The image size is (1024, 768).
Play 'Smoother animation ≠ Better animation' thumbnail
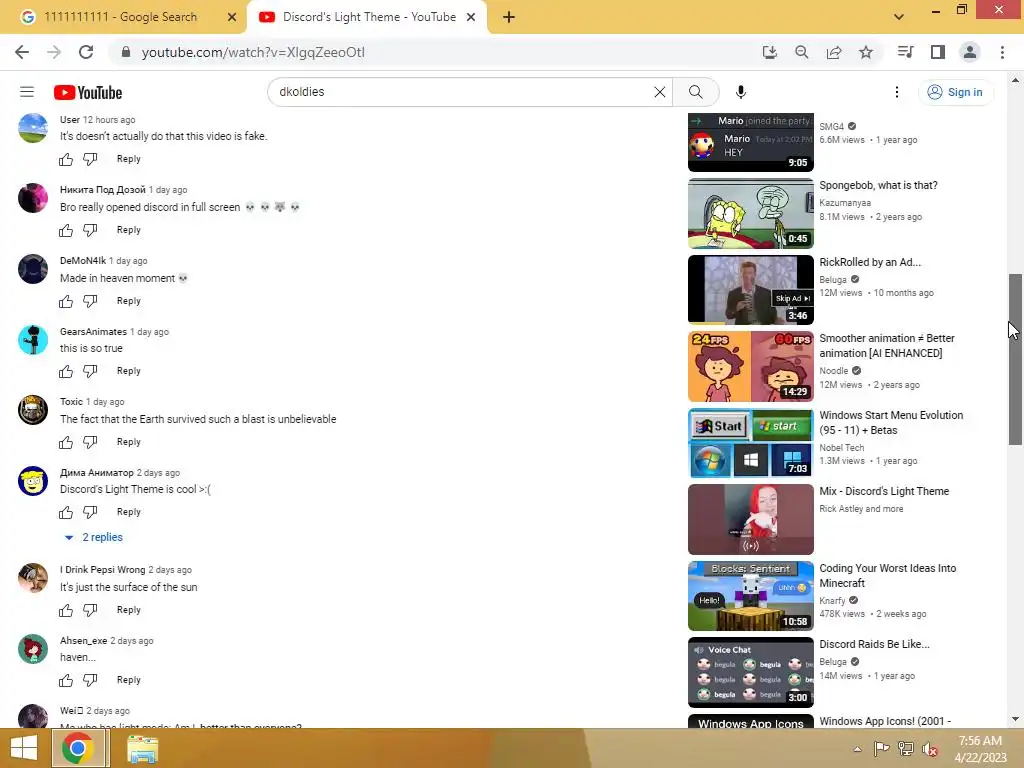click(x=751, y=366)
